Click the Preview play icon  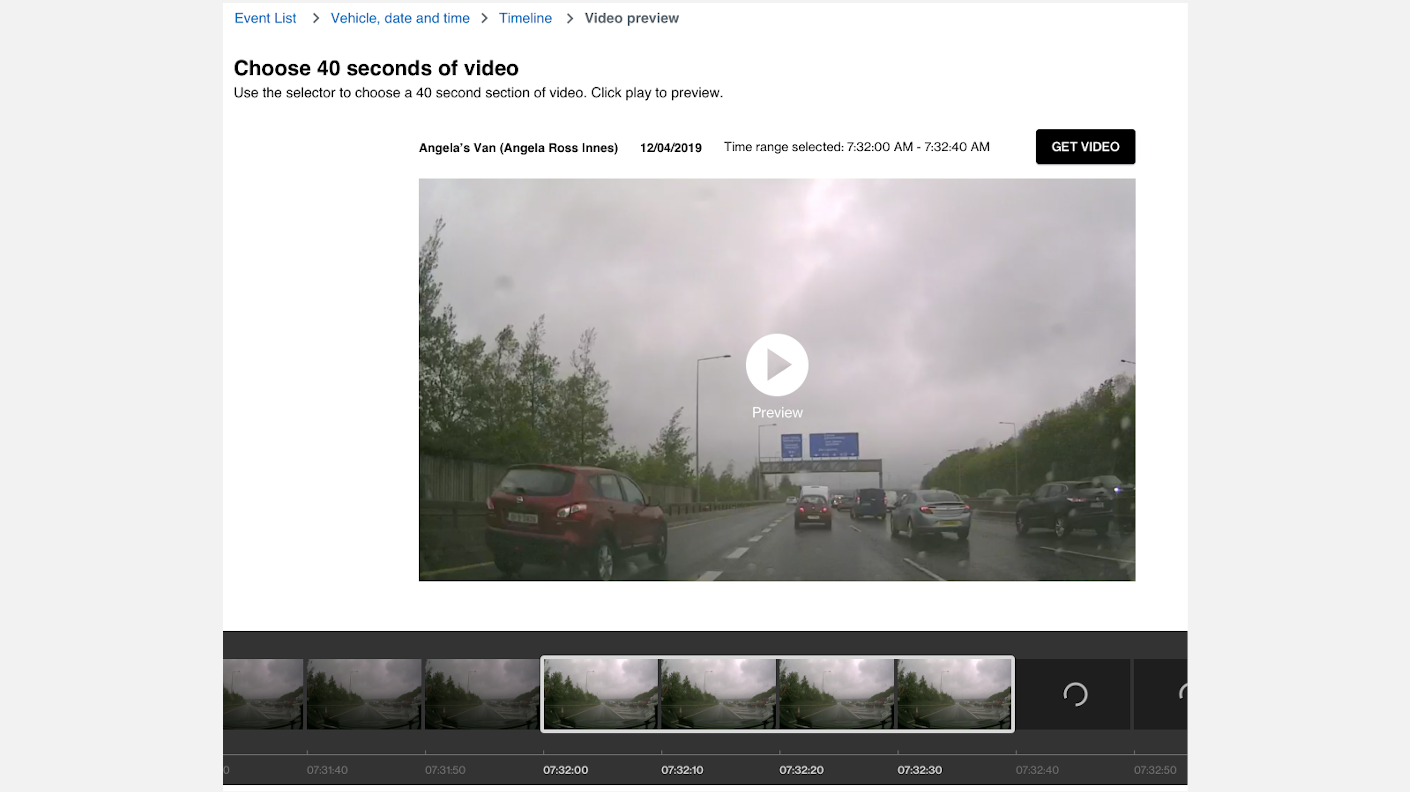point(777,364)
